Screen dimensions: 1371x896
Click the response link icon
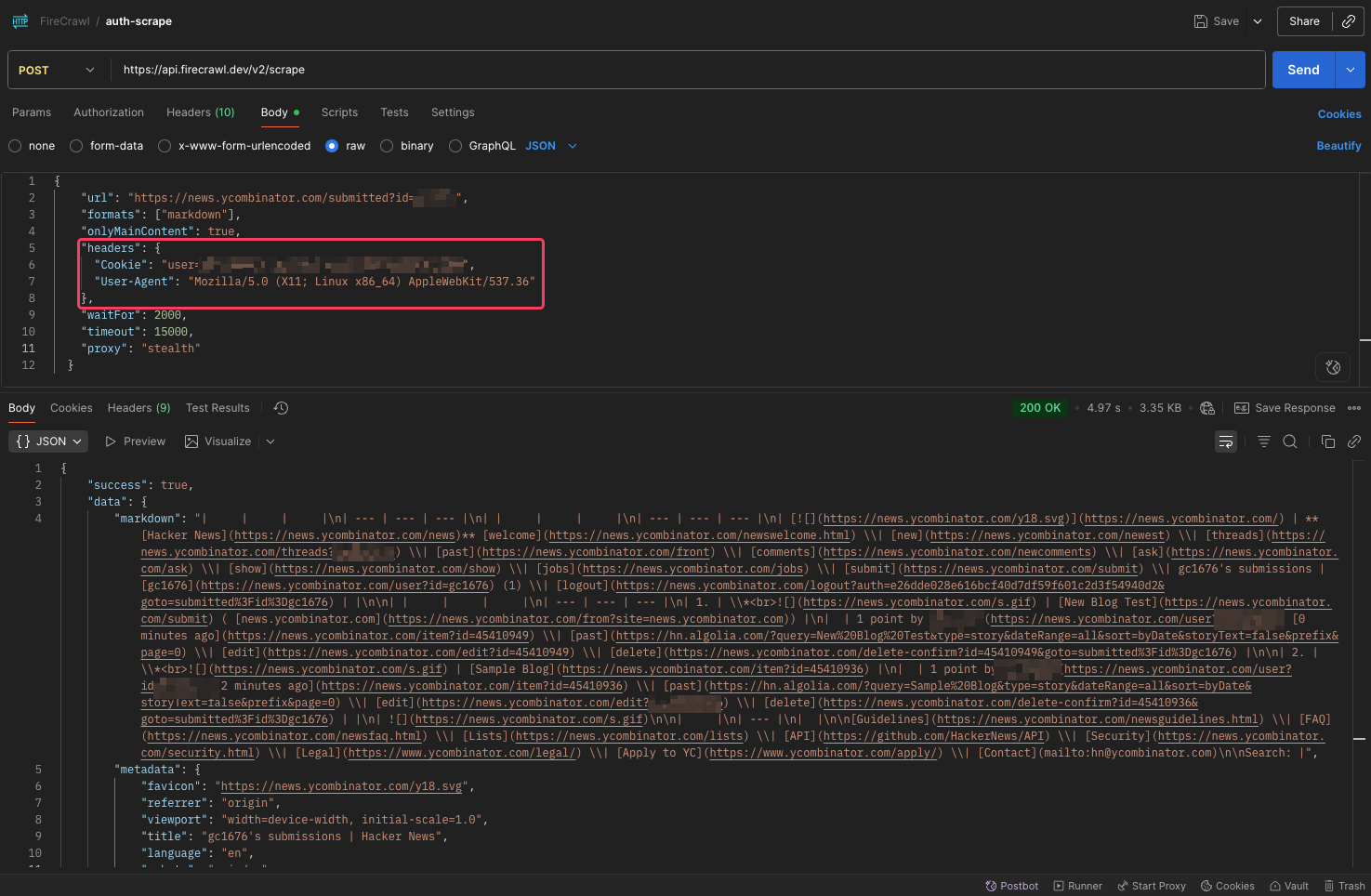1354,441
